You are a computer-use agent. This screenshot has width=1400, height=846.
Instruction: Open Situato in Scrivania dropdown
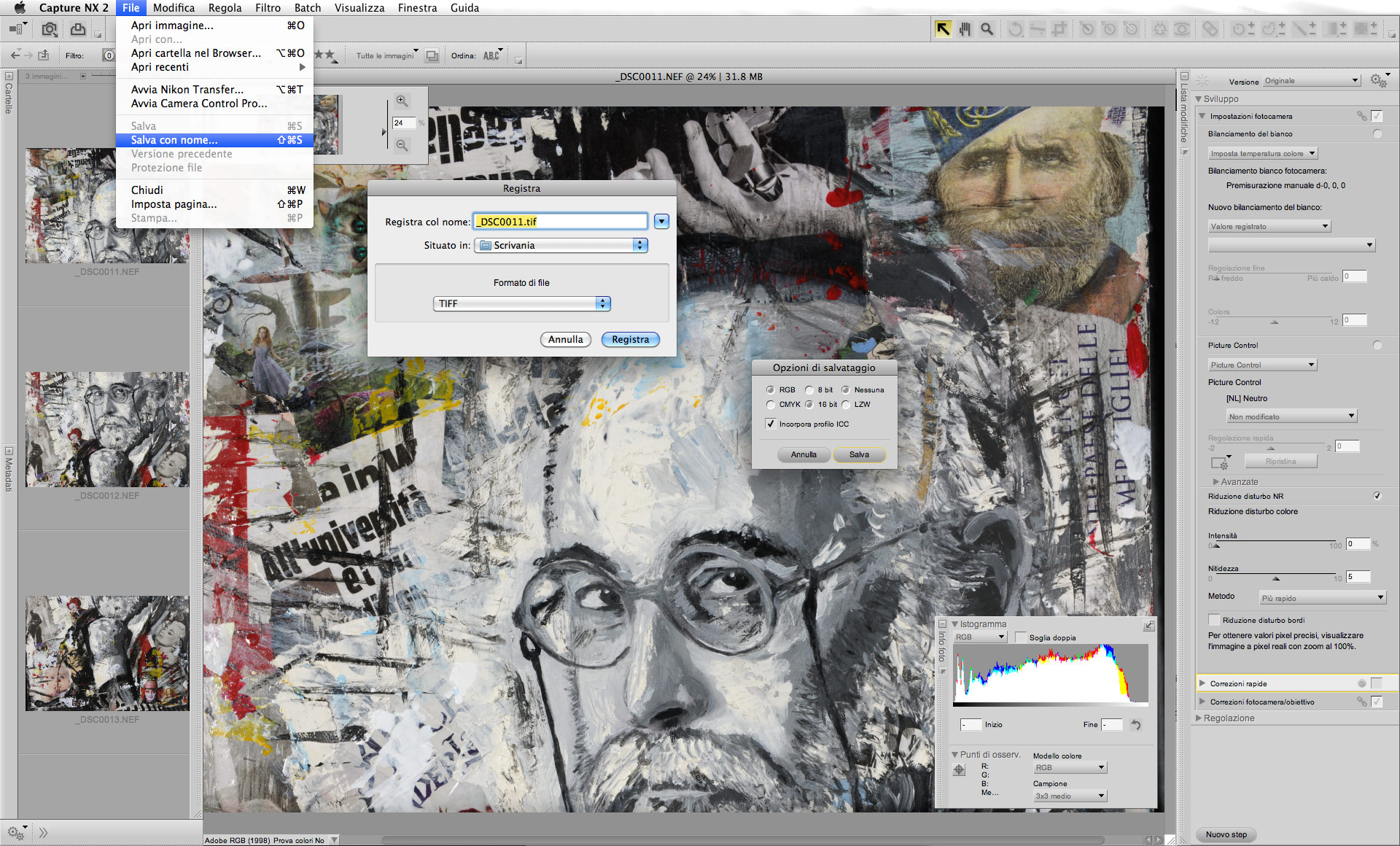561,245
